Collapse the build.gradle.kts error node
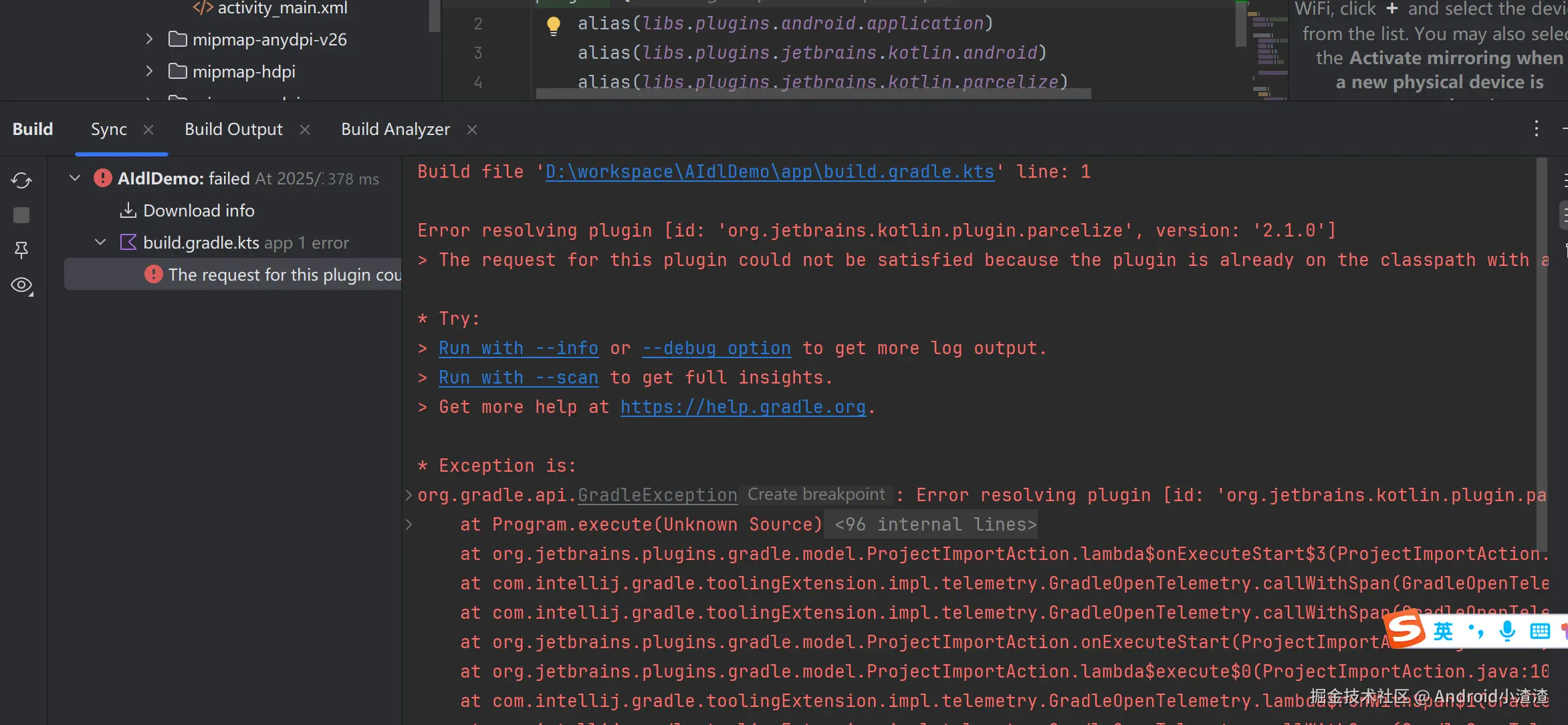1568x725 pixels. tap(100, 242)
